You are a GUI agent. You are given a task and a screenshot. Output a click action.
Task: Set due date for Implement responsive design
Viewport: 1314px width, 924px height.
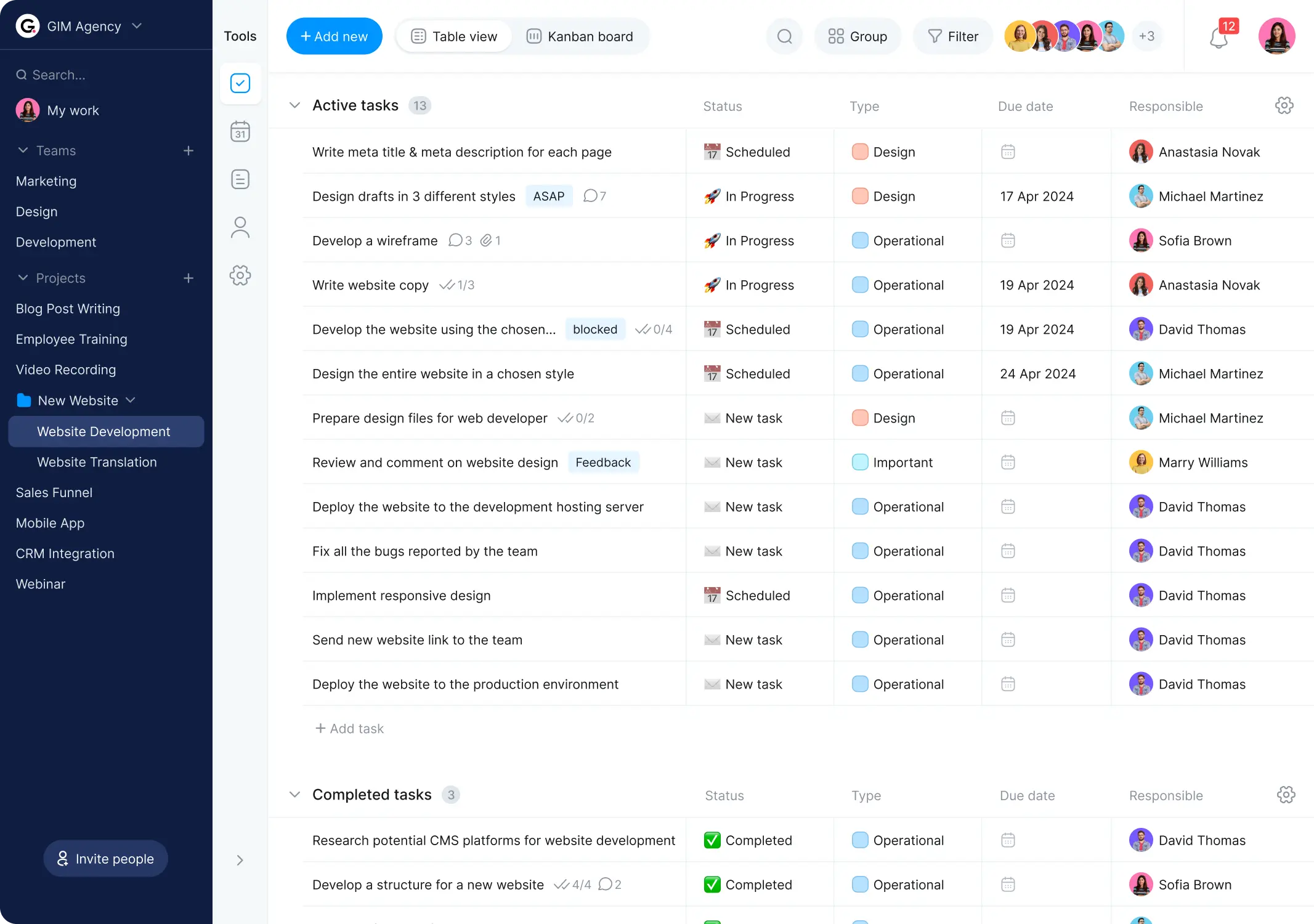1008,595
